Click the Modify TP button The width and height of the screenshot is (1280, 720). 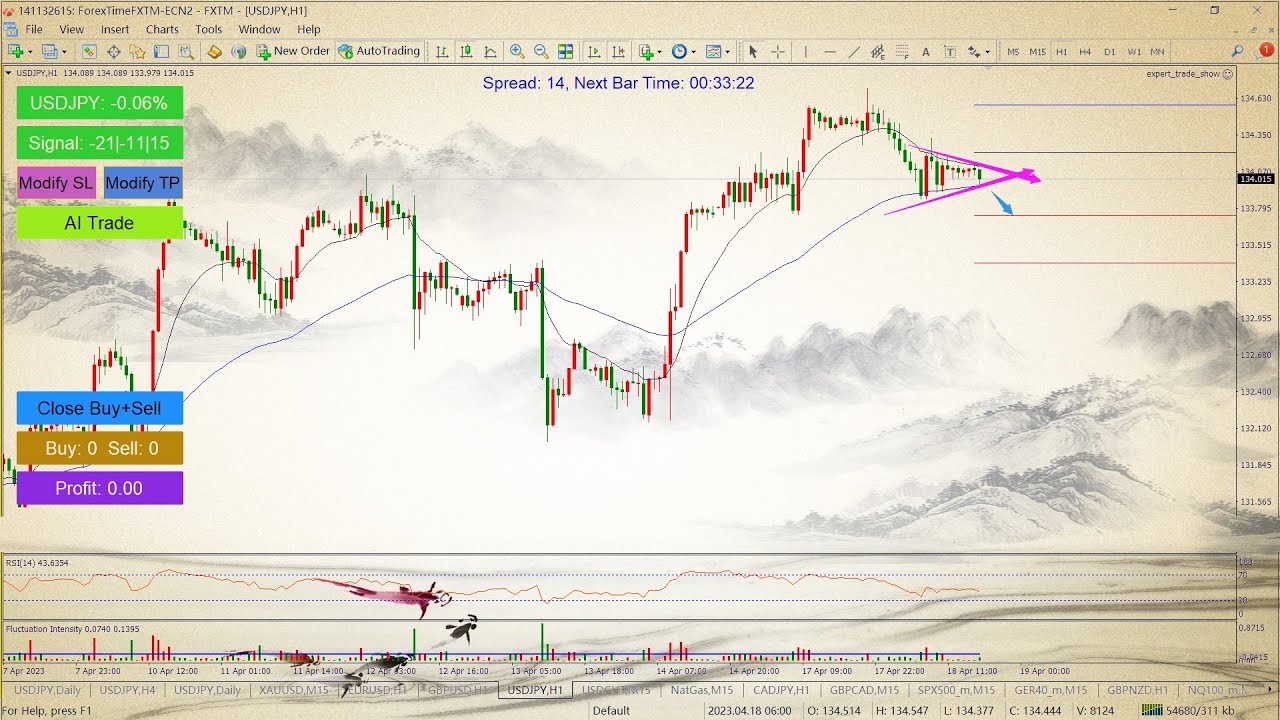pyautogui.click(x=143, y=183)
